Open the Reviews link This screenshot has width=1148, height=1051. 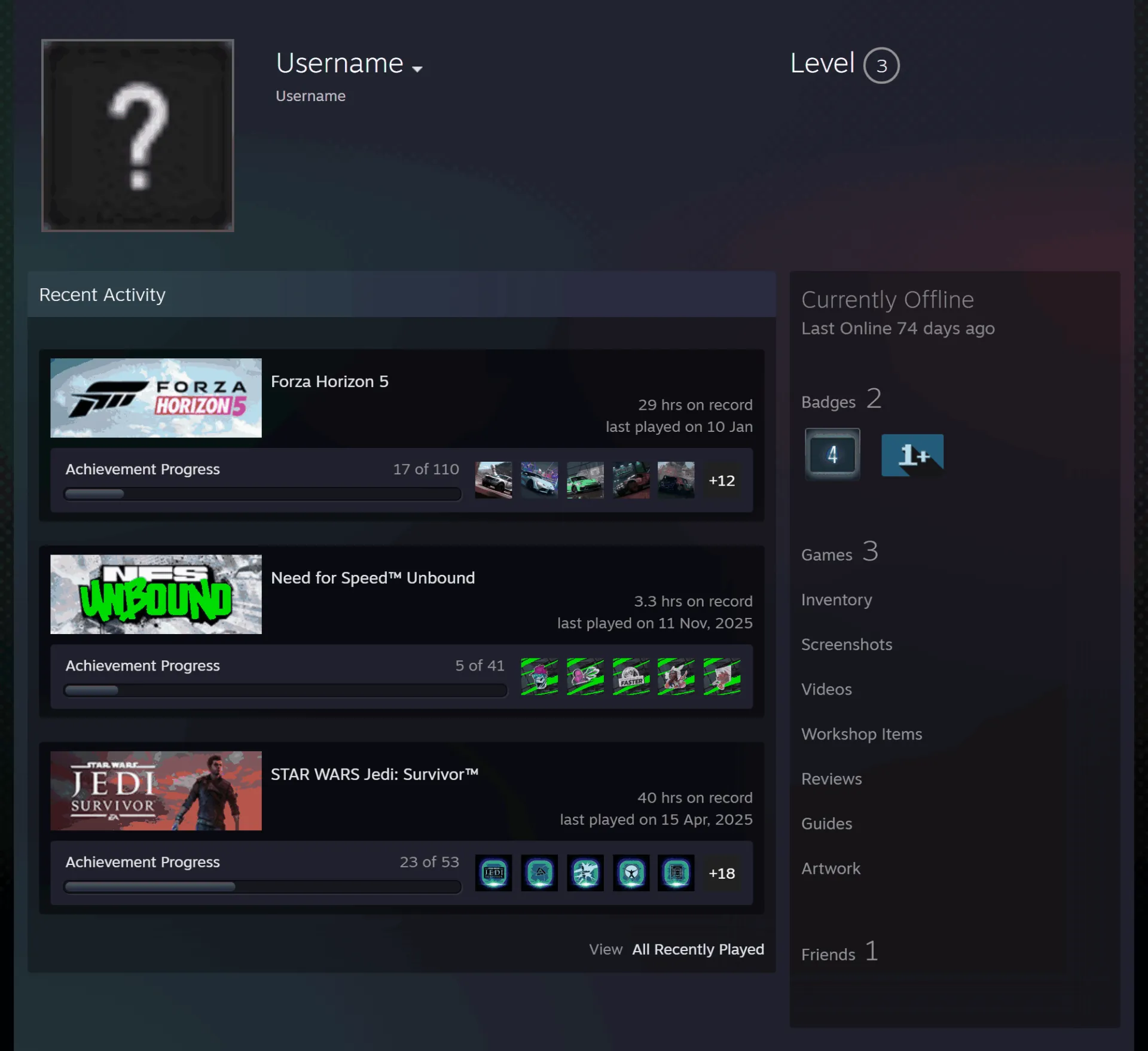tap(832, 779)
